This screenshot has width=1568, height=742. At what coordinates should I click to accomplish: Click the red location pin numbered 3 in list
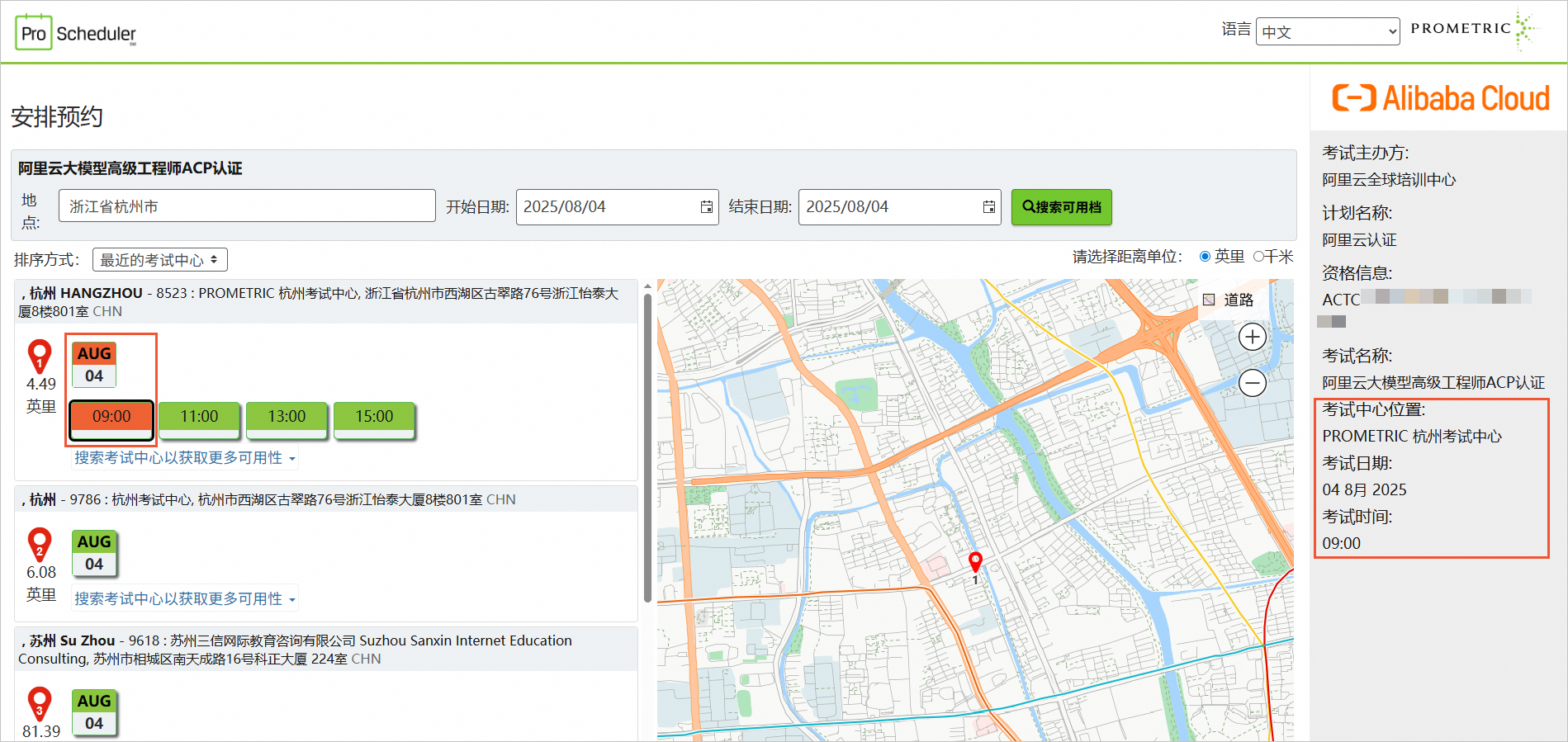(x=40, y=704)
